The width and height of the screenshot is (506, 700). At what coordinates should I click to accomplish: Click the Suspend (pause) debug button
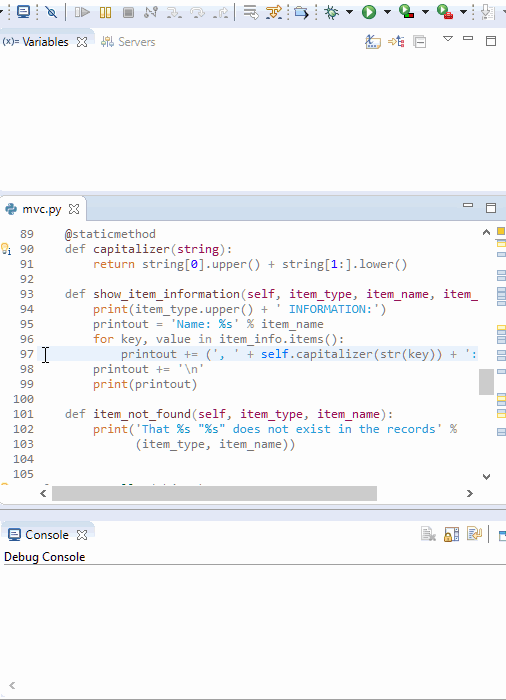[105, 12]
